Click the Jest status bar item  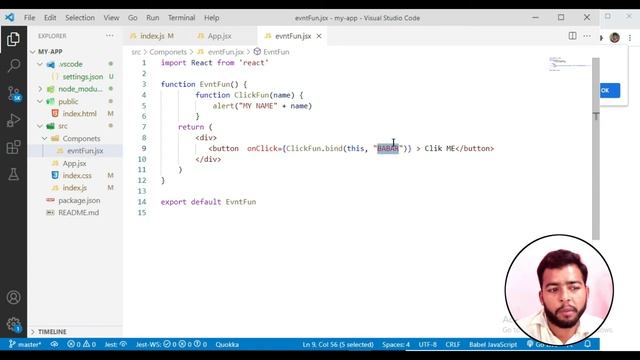(116, 344)
